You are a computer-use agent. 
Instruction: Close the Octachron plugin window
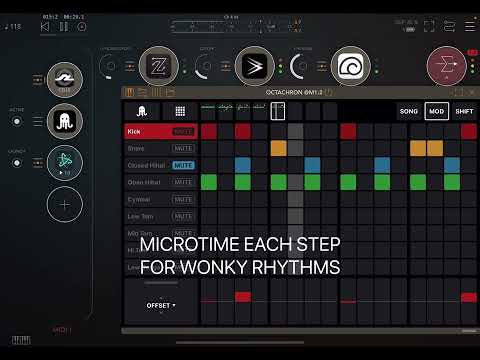tap(472, 92)
